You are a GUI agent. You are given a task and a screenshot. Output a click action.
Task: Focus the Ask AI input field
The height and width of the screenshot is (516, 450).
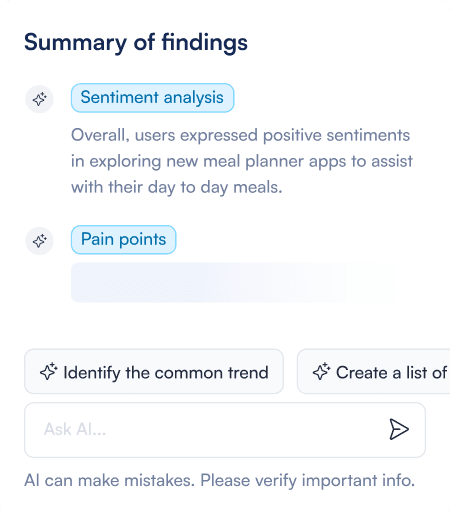point(225,430)
